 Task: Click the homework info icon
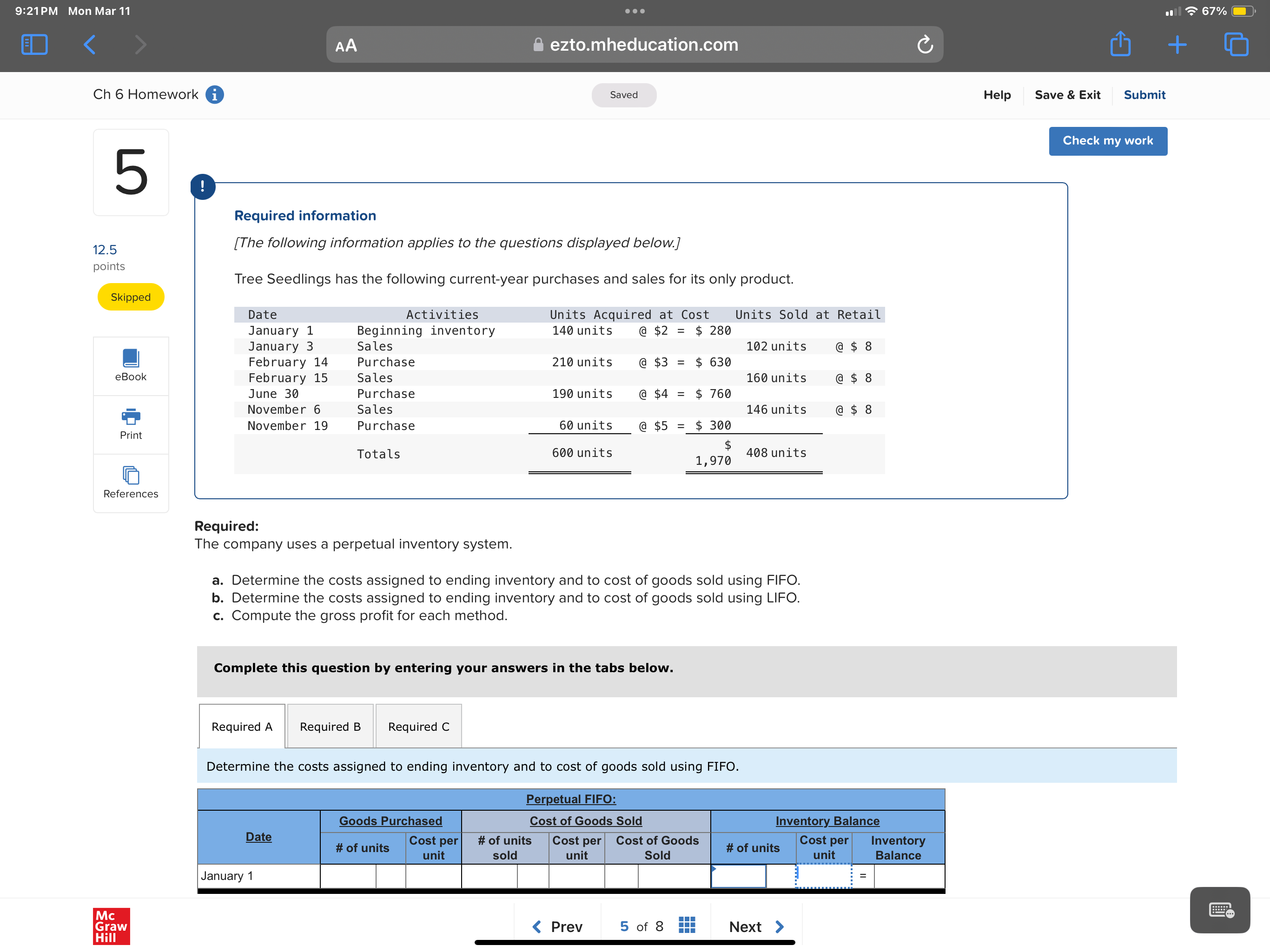tap(215, 95)
